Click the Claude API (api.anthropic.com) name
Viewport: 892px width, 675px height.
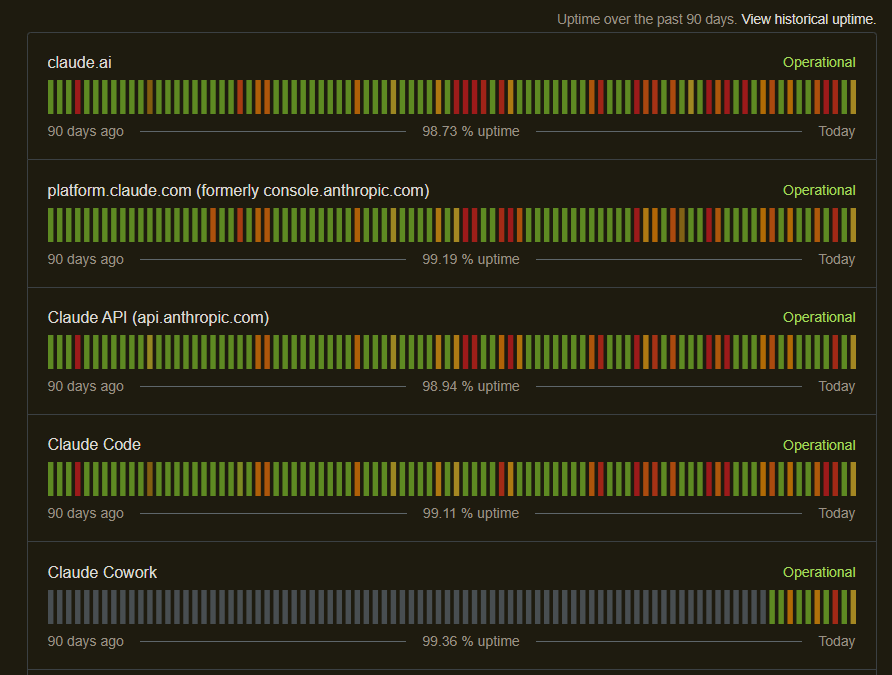(158, 317)
